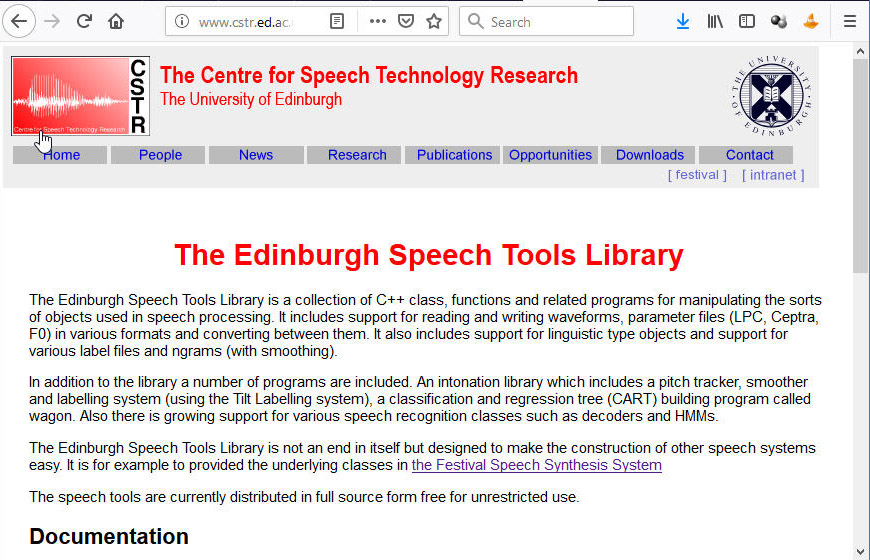This screenshot has width=870, height=560.
Task: Click the heading 'The Edinburgh Speech Tools Library'
Action: click(x=429, y=255)
